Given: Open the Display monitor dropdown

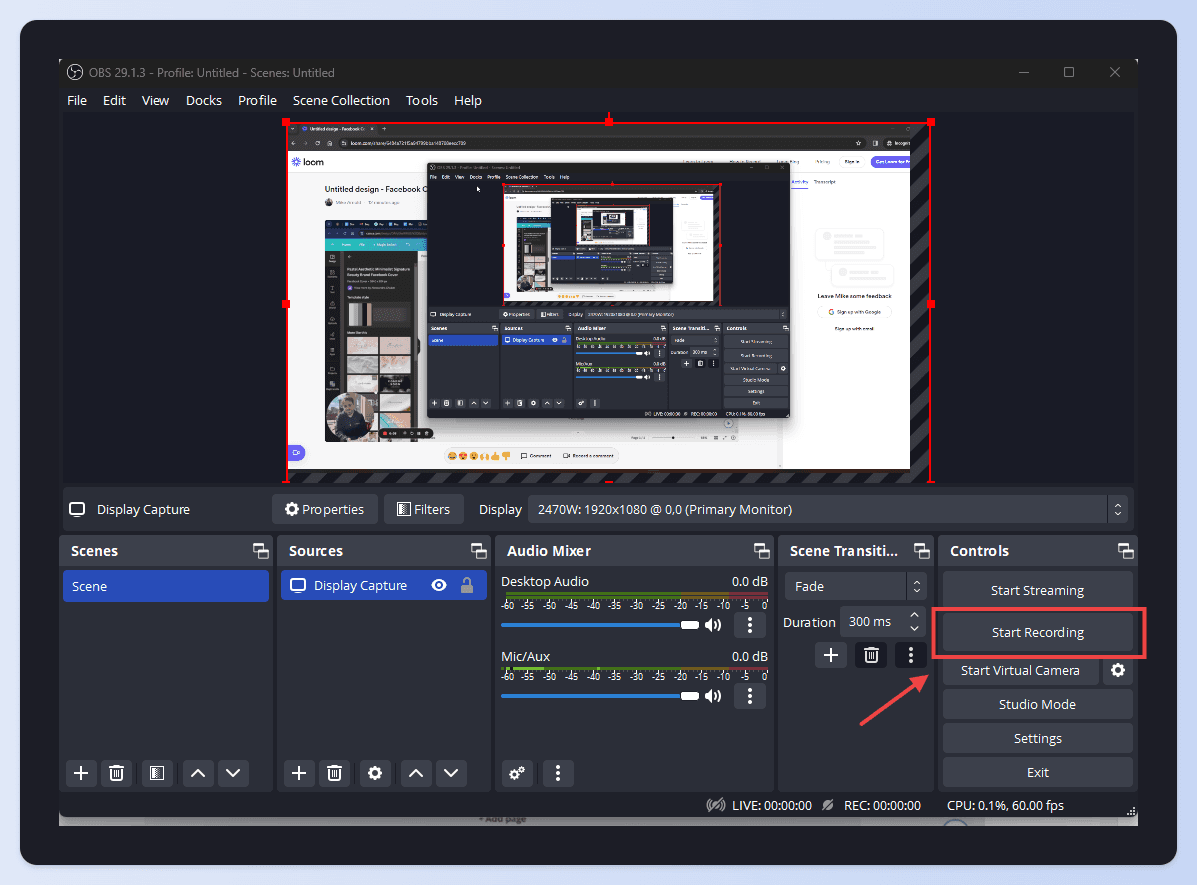Looking at the screenshot, I should [828, 509].
